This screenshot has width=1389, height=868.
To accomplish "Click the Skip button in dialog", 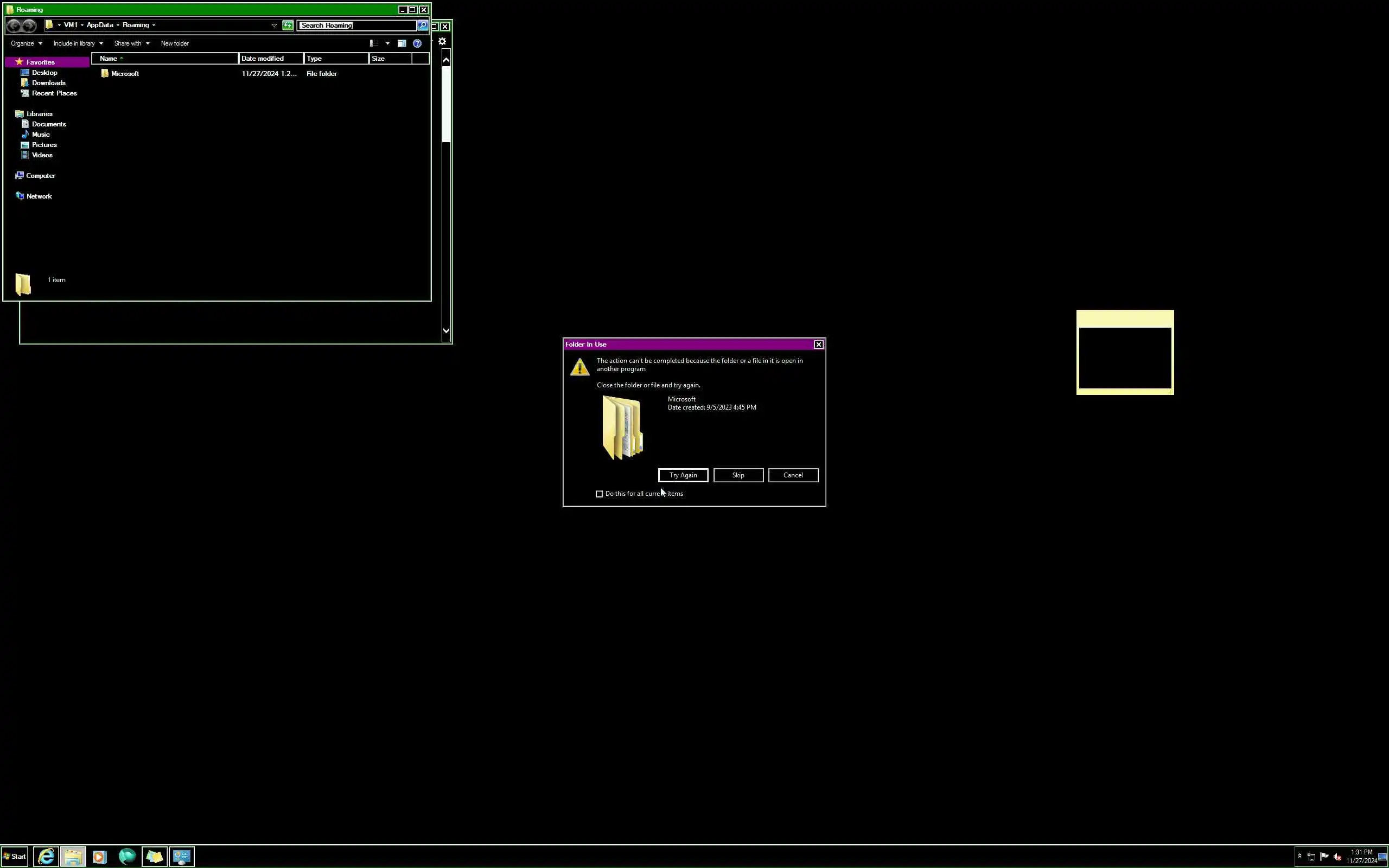I will (x=738, y=475).
